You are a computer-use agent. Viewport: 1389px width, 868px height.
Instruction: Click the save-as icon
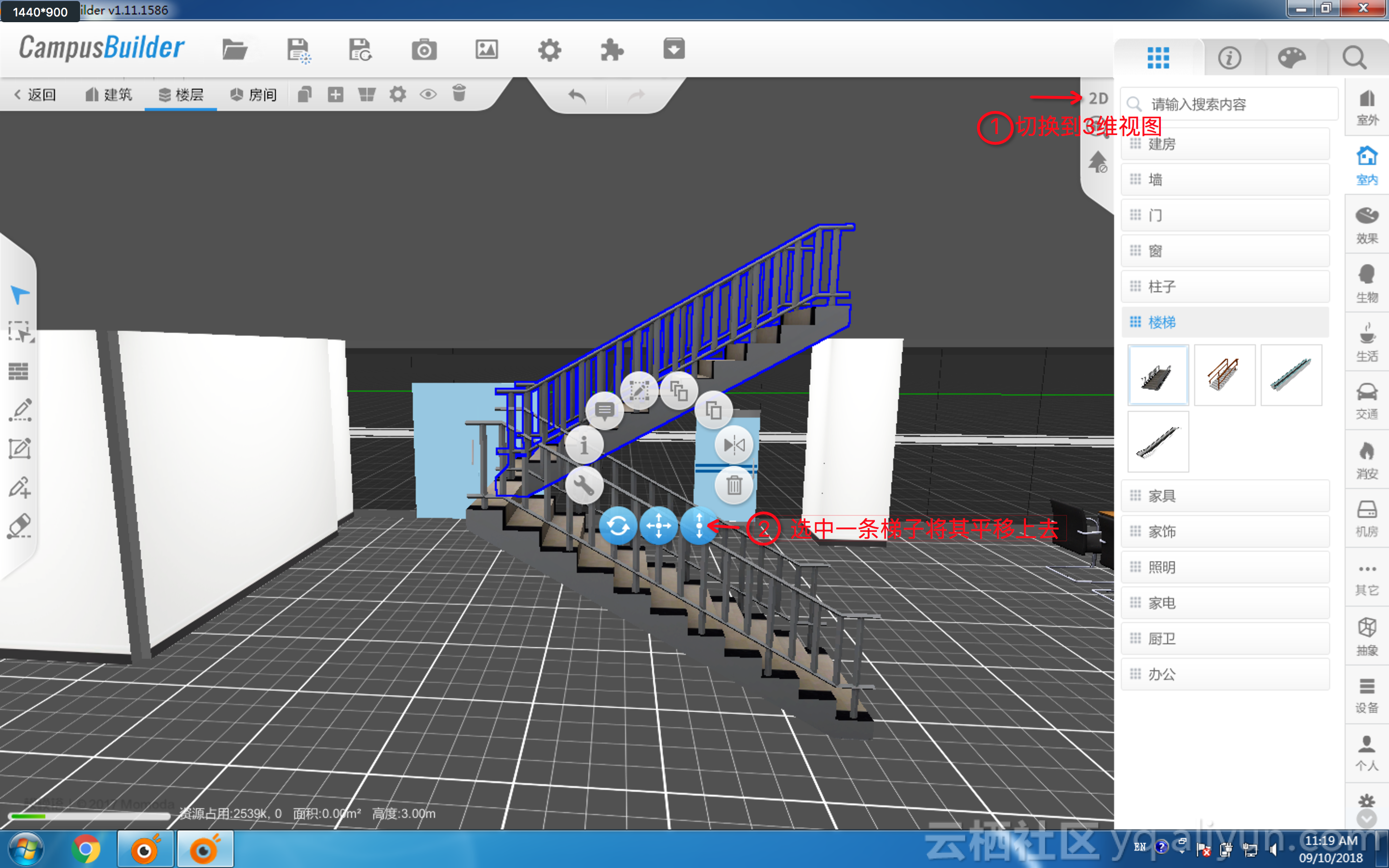pos(360,50)
